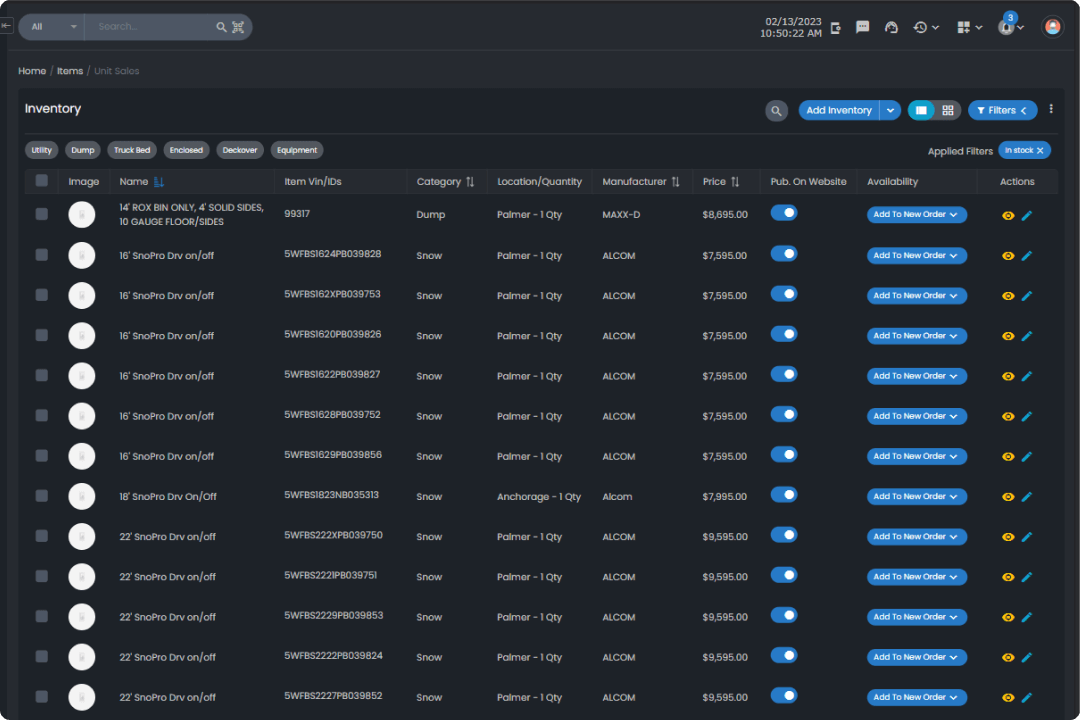Click the search magnifier in the top bar
The height and width of the screenshot is (720, 1080).
221,27
